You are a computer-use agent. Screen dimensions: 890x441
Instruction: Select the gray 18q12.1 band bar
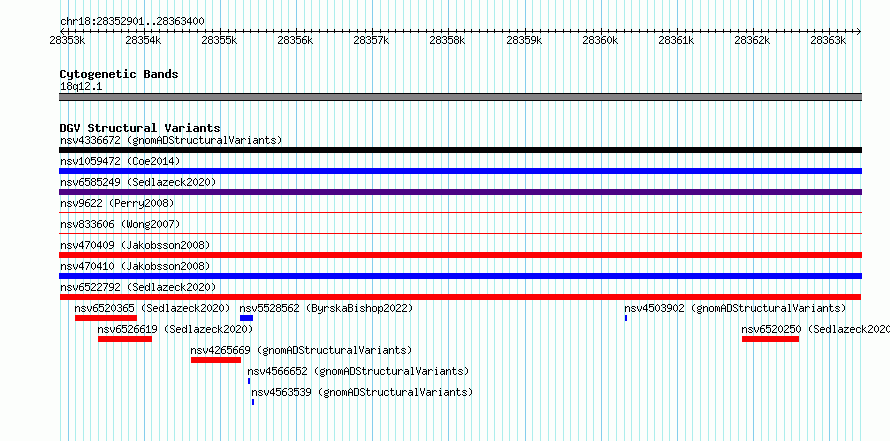point(460,97)
